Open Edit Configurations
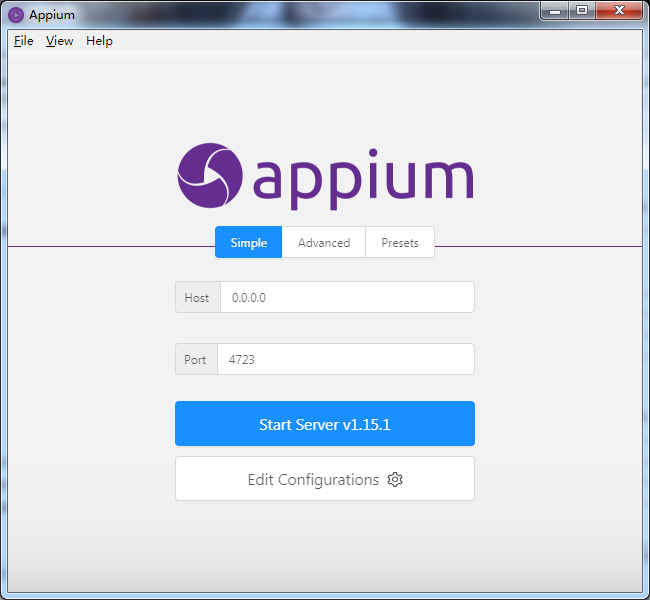 click(x=325, y=479)
